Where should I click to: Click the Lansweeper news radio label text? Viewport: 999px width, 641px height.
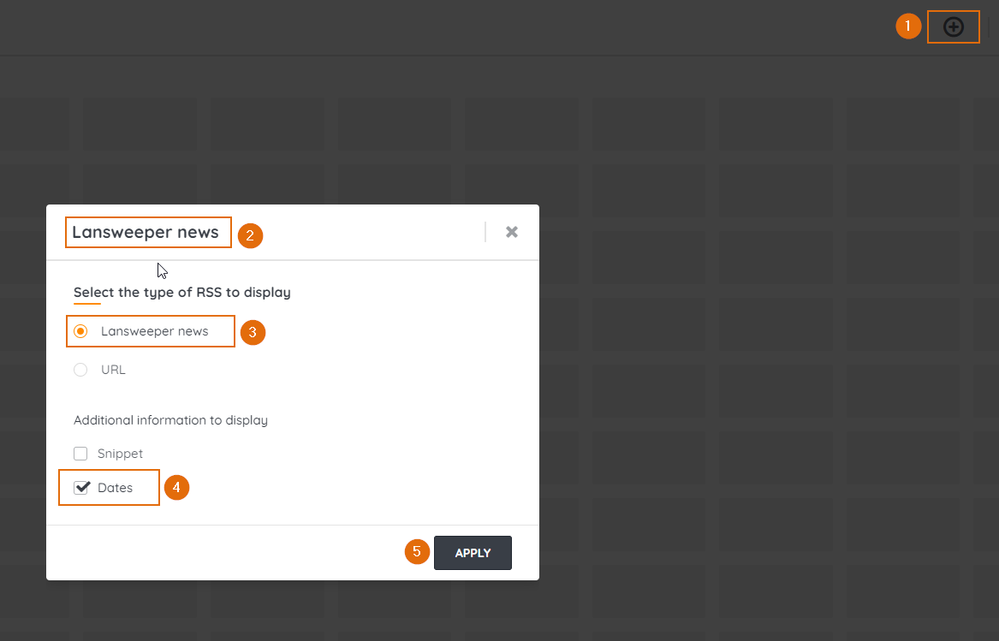tap(155, 331)
